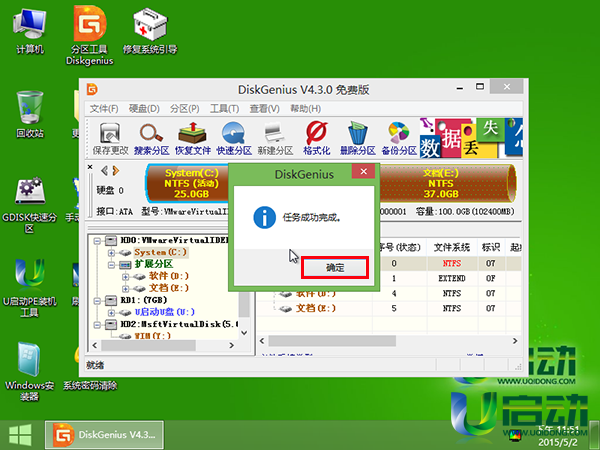
Task: Choose the 删除分区 delete partition tool
Action: (358, 139)
